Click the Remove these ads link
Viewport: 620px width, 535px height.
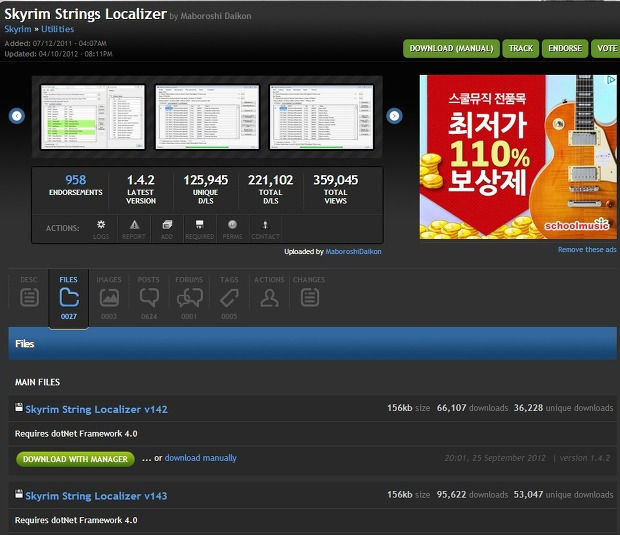tap(587, 250)
